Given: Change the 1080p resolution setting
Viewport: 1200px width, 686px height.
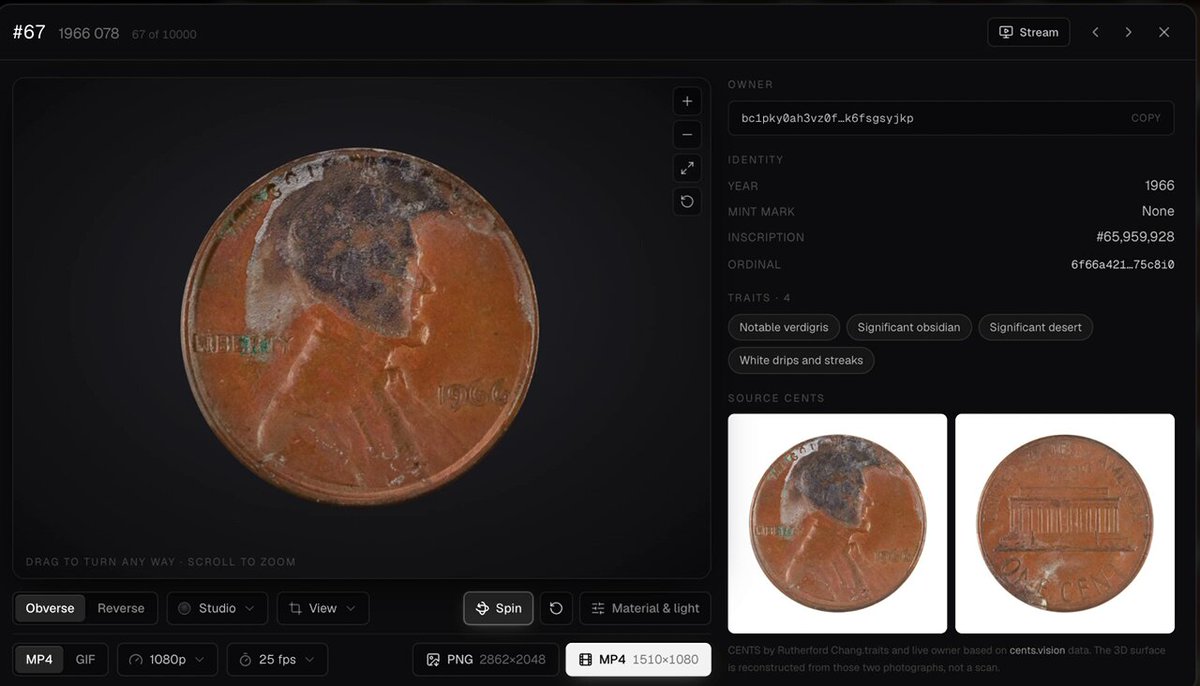Looking at the screenshot, I should pos(167,660).
